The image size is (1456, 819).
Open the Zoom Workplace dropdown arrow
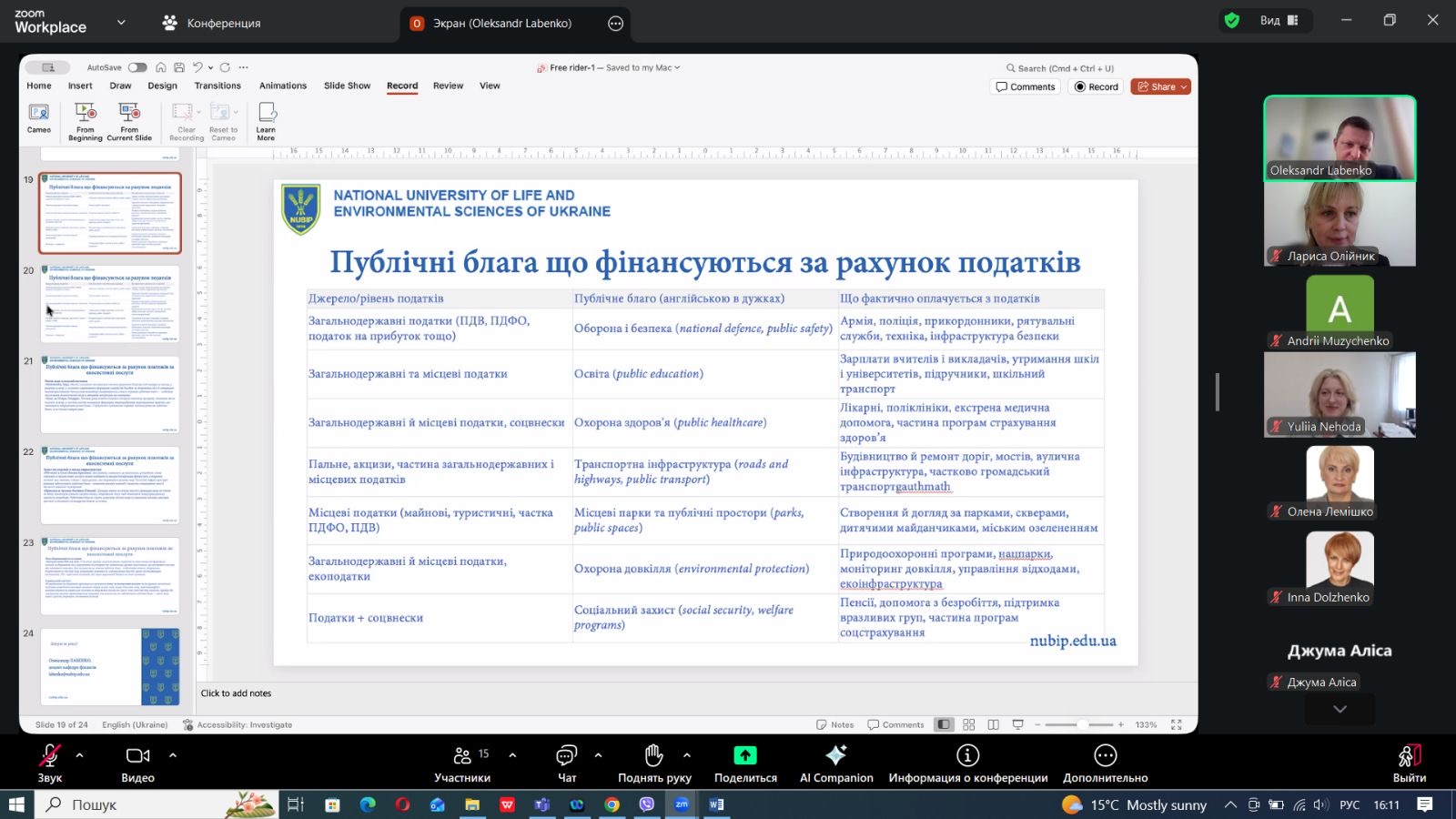[x=121, y=23]
